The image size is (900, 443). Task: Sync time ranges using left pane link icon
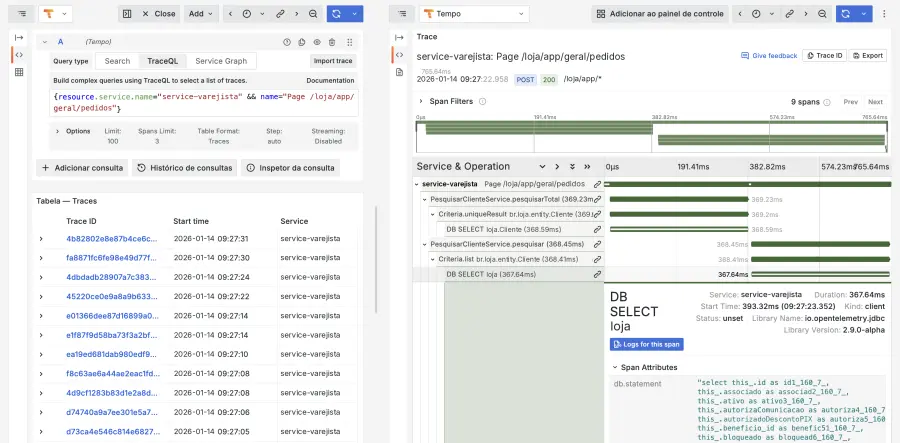coord(280,14)
